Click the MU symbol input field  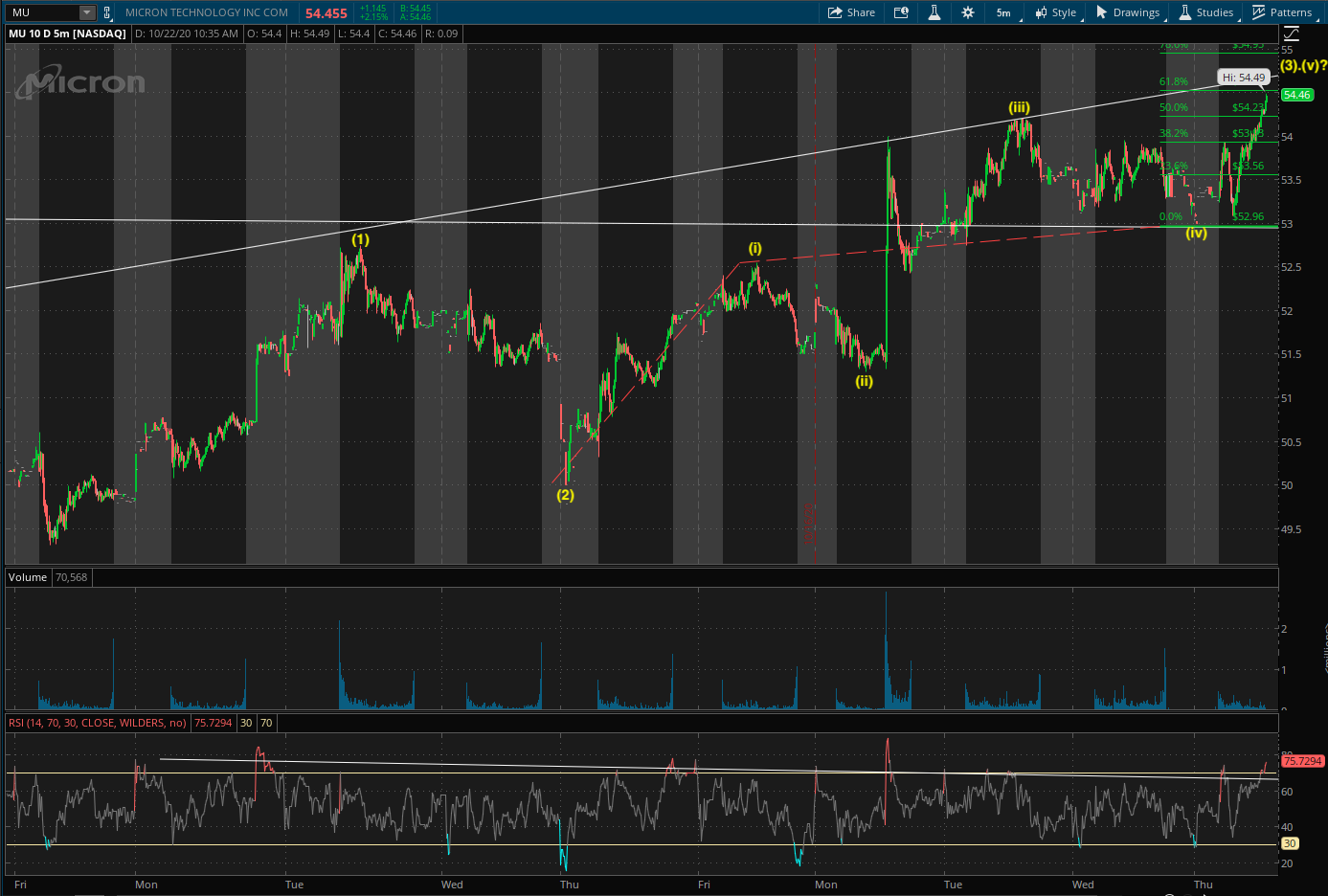pos(41,12)
